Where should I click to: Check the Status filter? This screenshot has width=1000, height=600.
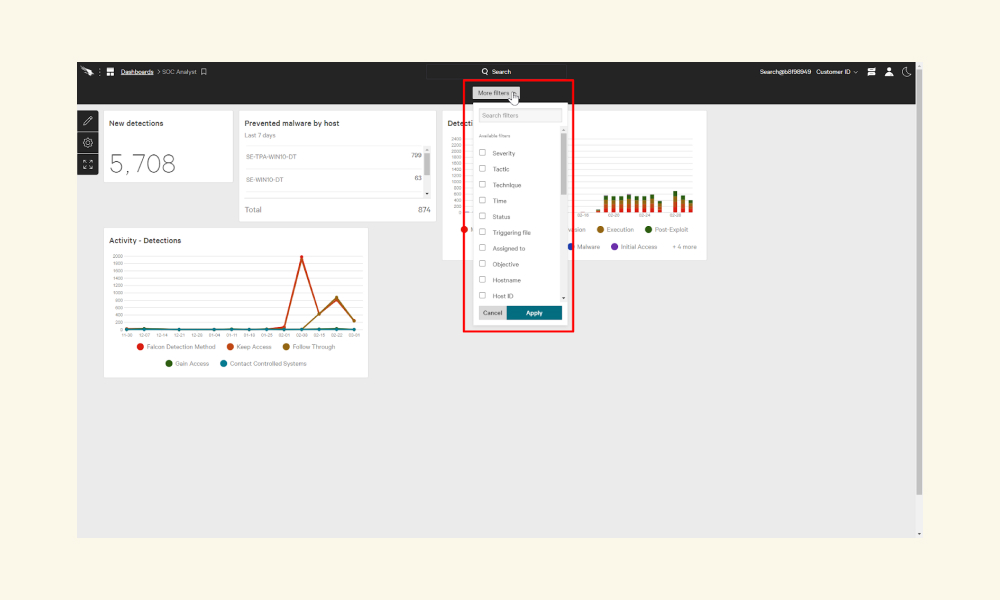coord(483,216)
